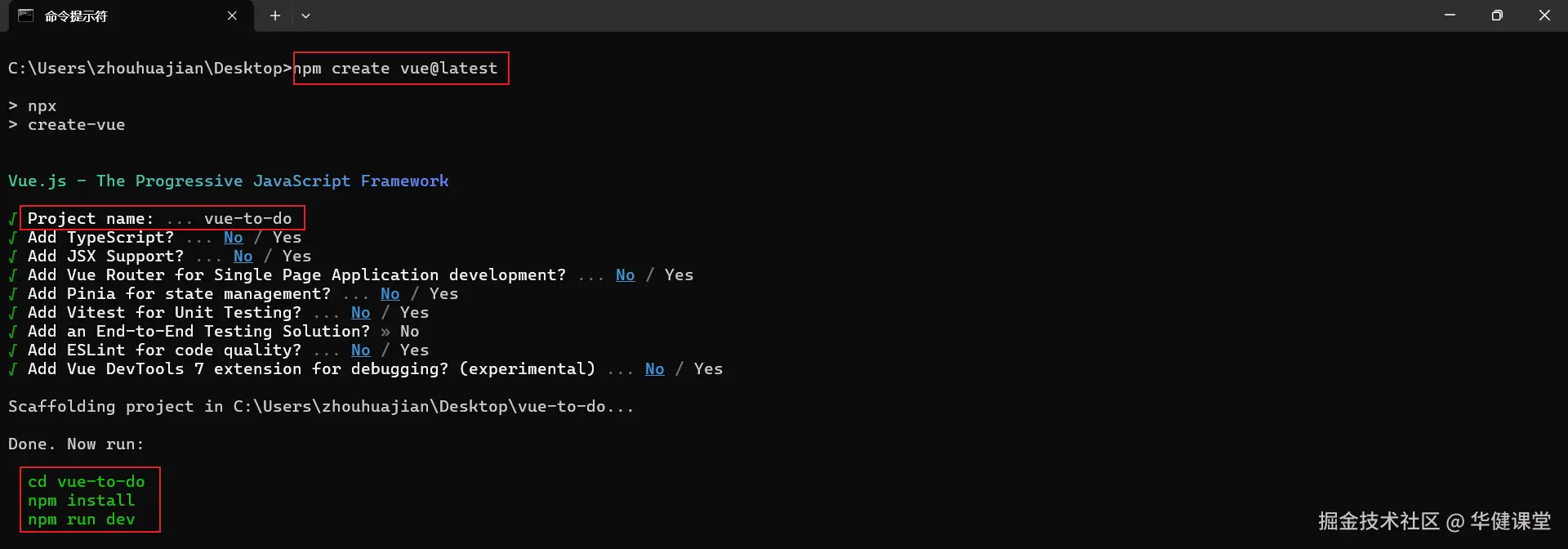Close the 命令提示符 tab

pyautogui.click(x=232, y=16)
